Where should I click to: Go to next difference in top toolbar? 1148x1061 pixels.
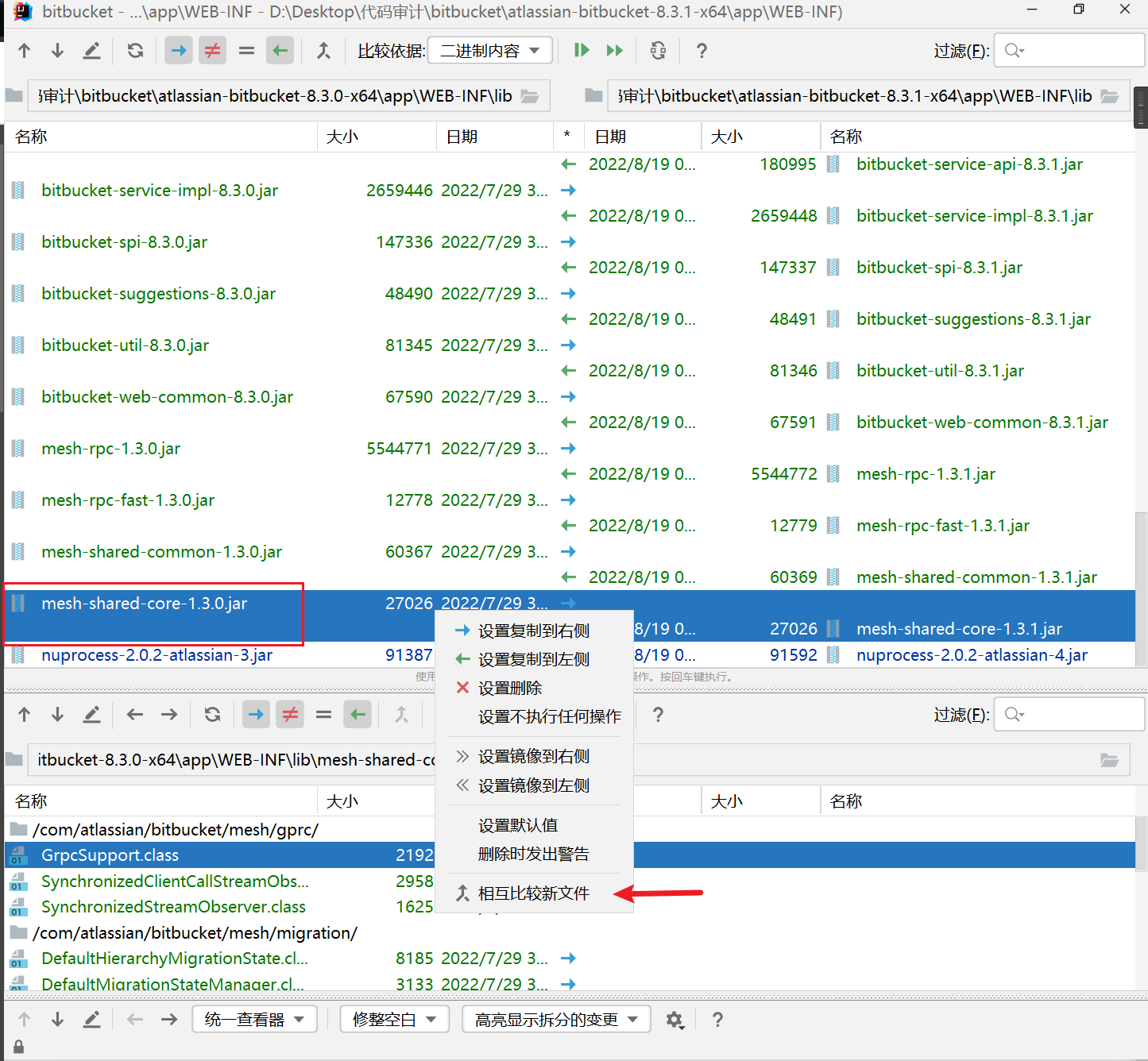57,51
